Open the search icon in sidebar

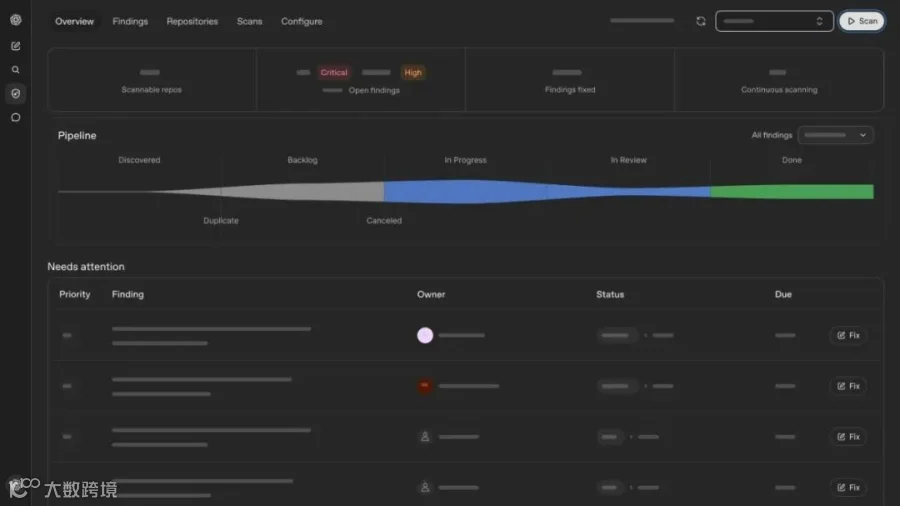15,70
